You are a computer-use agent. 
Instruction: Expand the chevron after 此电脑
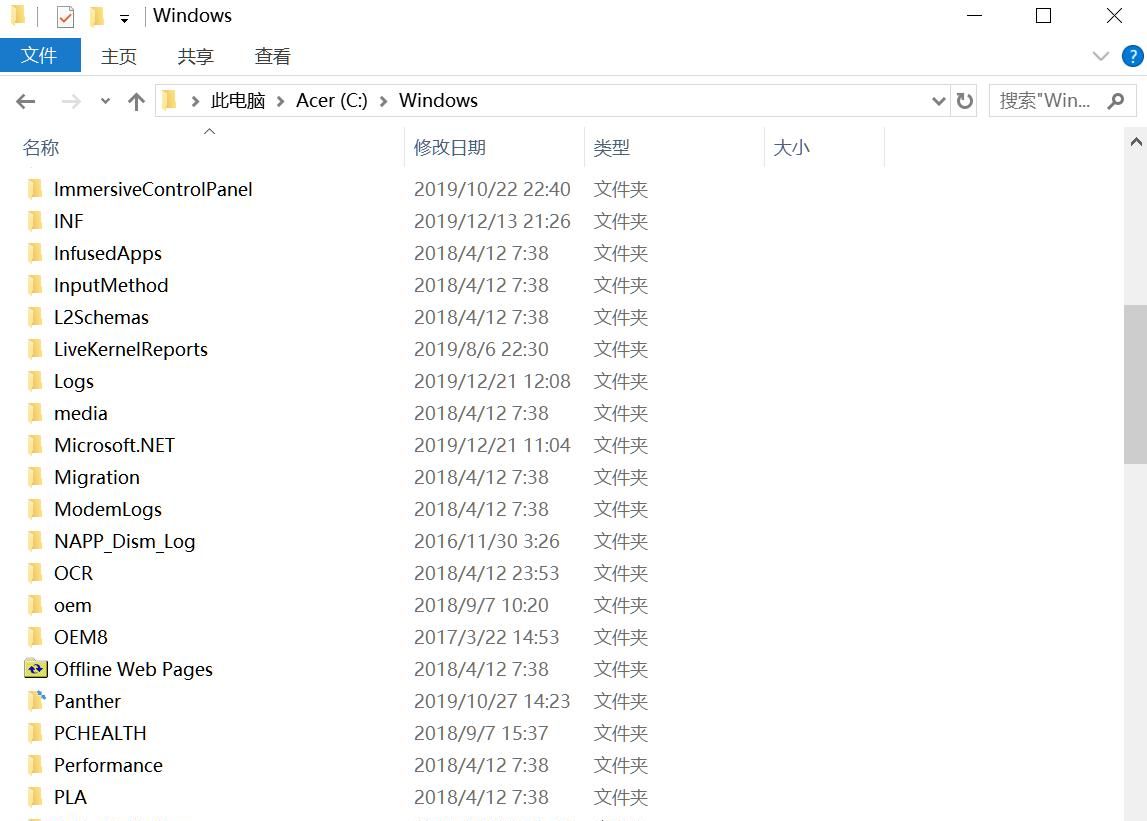pos(280,101)
